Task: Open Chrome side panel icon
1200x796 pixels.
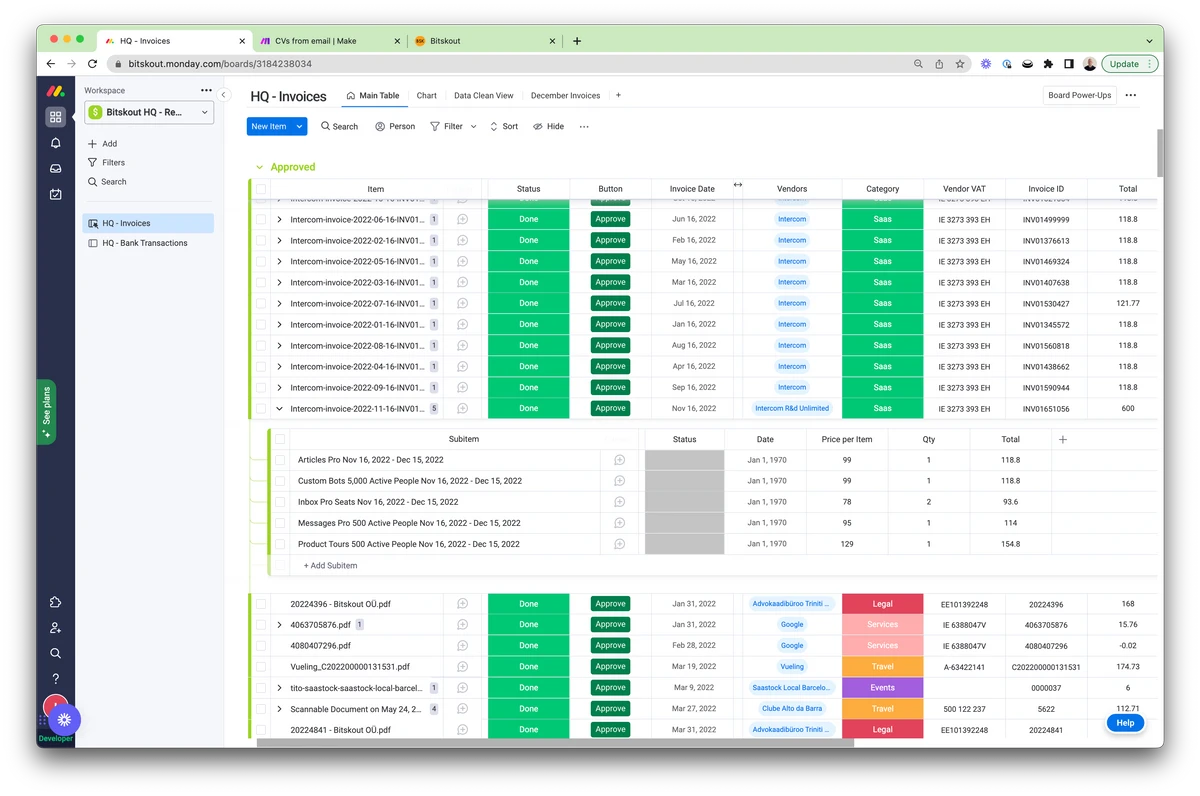Action: pyautogui.click(x=1069, y=64)
